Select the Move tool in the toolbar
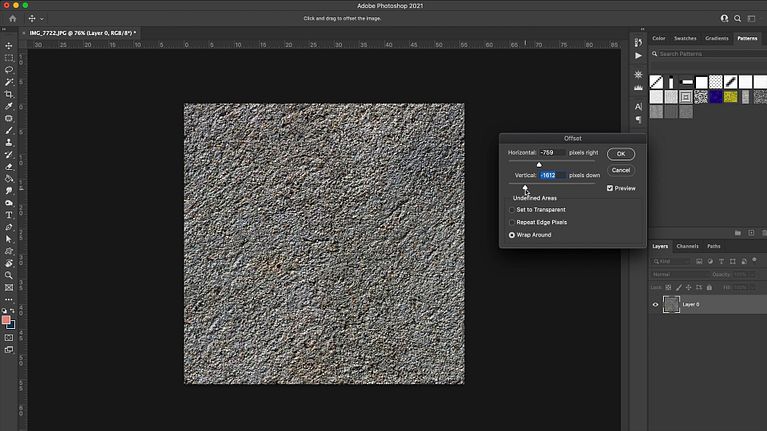 9,46
